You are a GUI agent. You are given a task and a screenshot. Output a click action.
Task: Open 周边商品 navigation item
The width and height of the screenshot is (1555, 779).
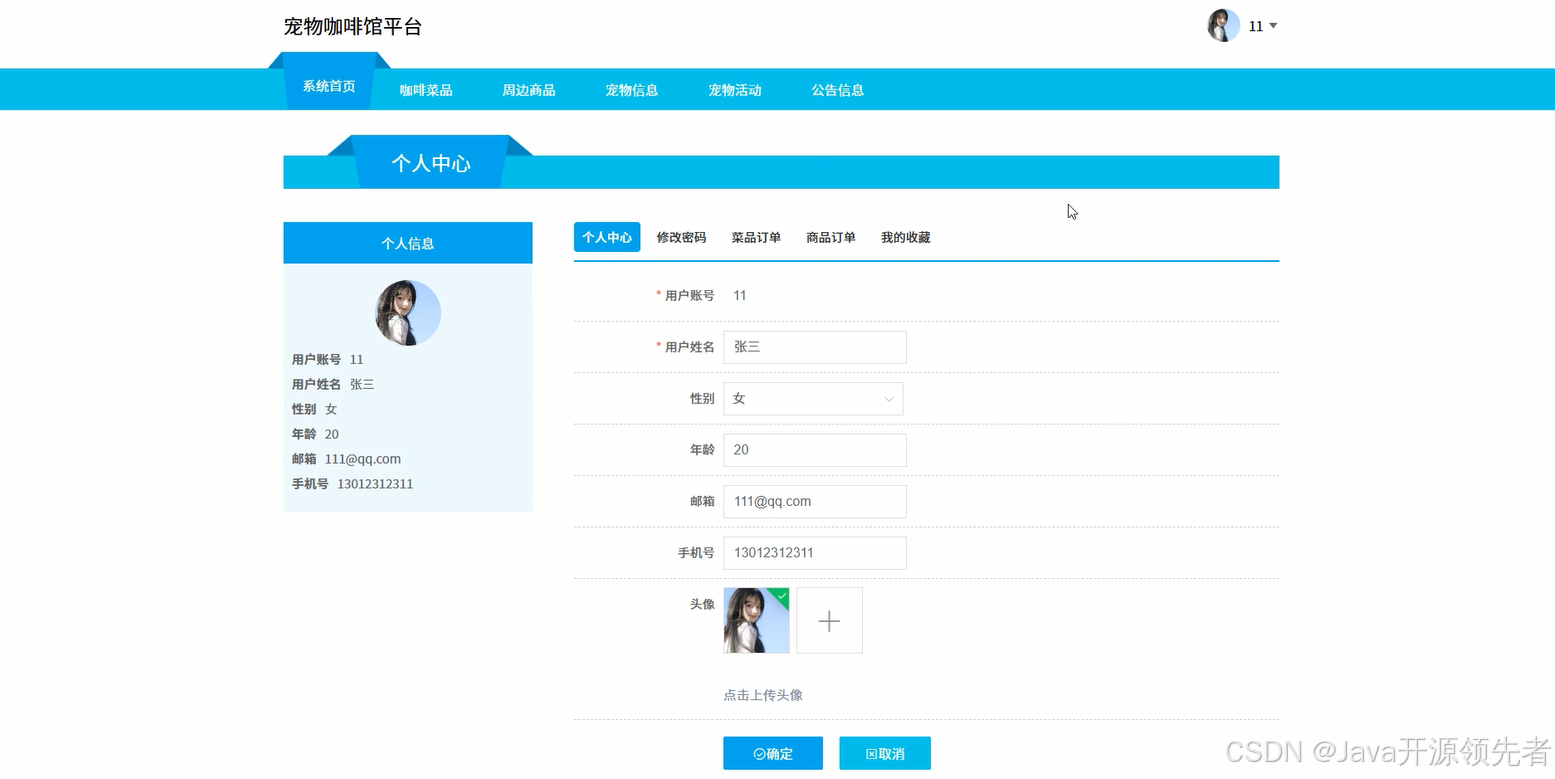pos(529,90)
